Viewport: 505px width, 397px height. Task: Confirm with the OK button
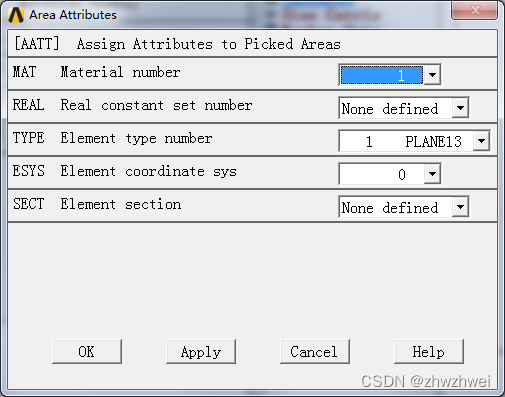pos(87,352)
